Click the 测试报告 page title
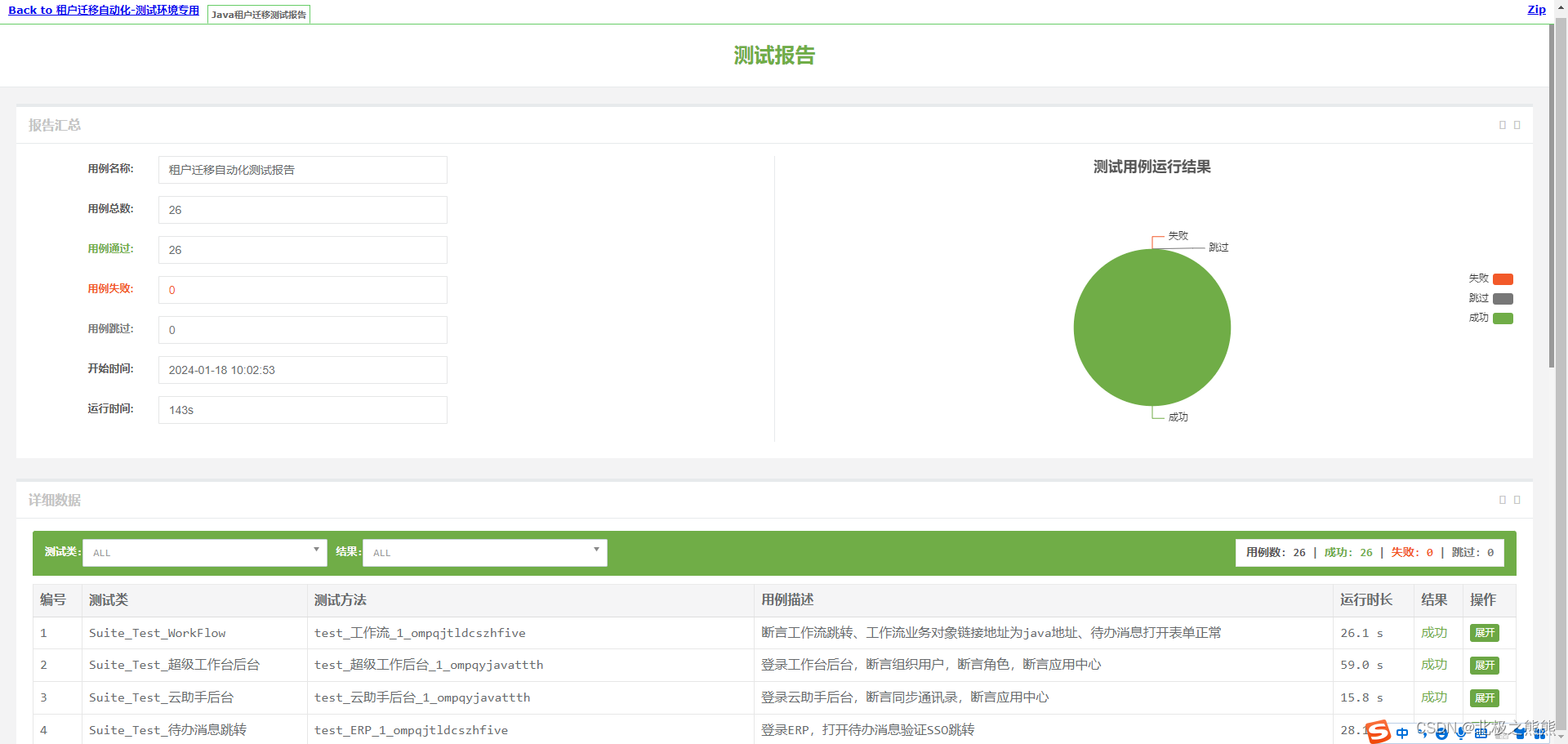The width and height of the screenshot is (1568, 744). [x=774, y=56]
